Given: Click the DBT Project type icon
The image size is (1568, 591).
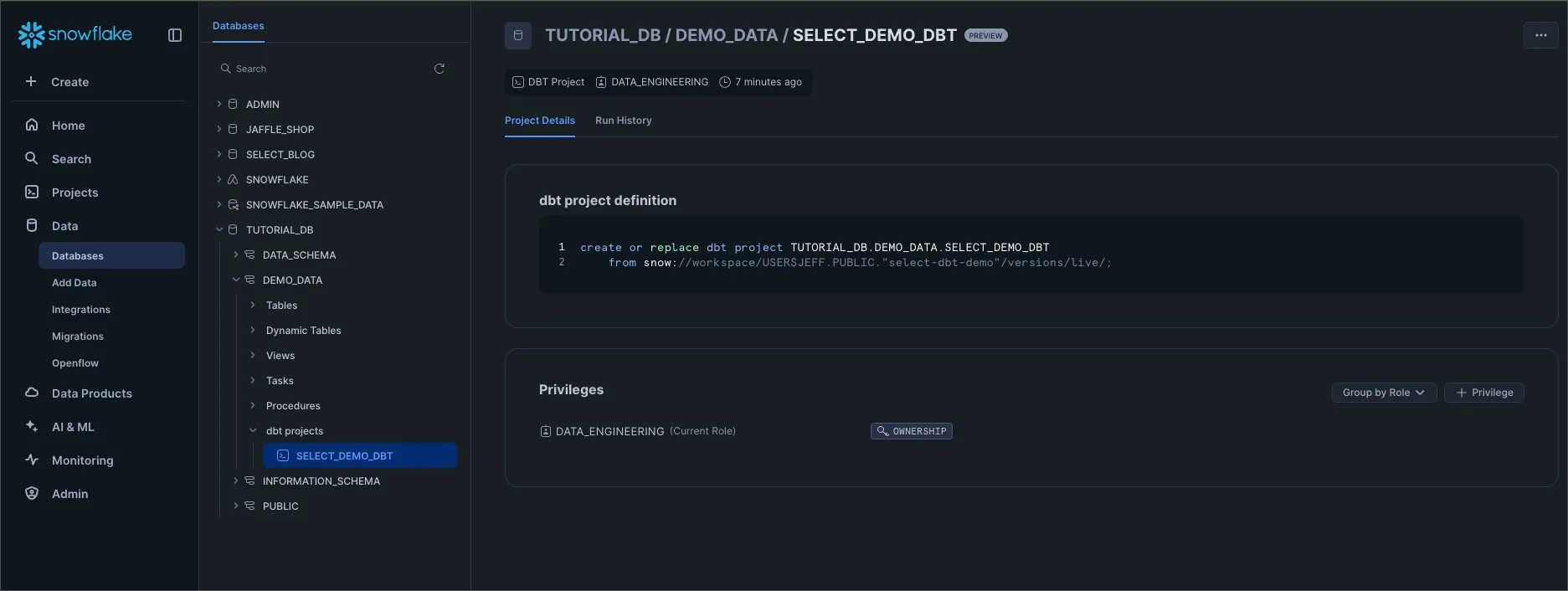Looking at the screenshot, I should tap(518, 82).
